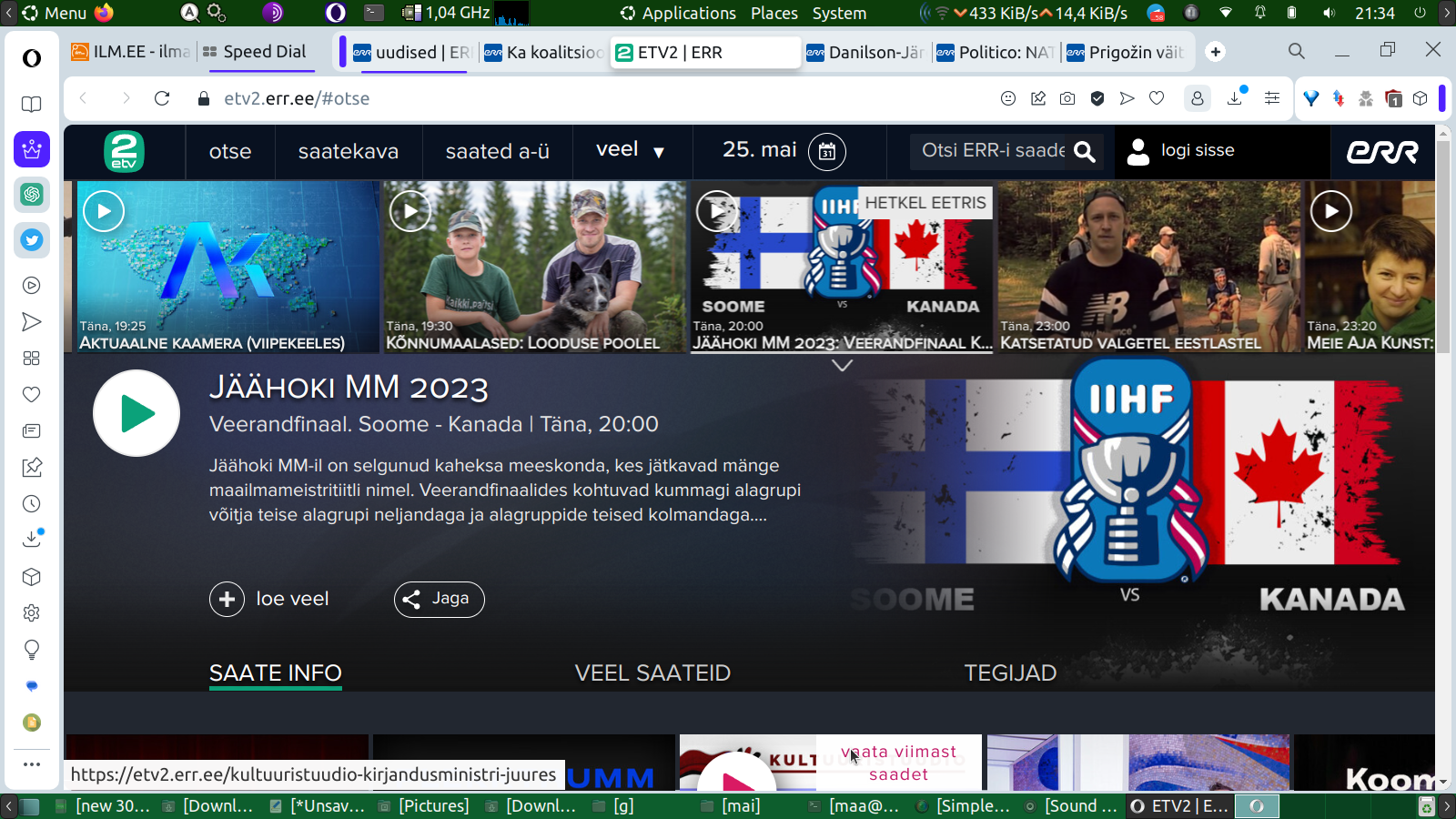This screenshot has height=819, width=1456.
Task: Open ChatGPT in the sidebar
Action: [x=32, y=194]
